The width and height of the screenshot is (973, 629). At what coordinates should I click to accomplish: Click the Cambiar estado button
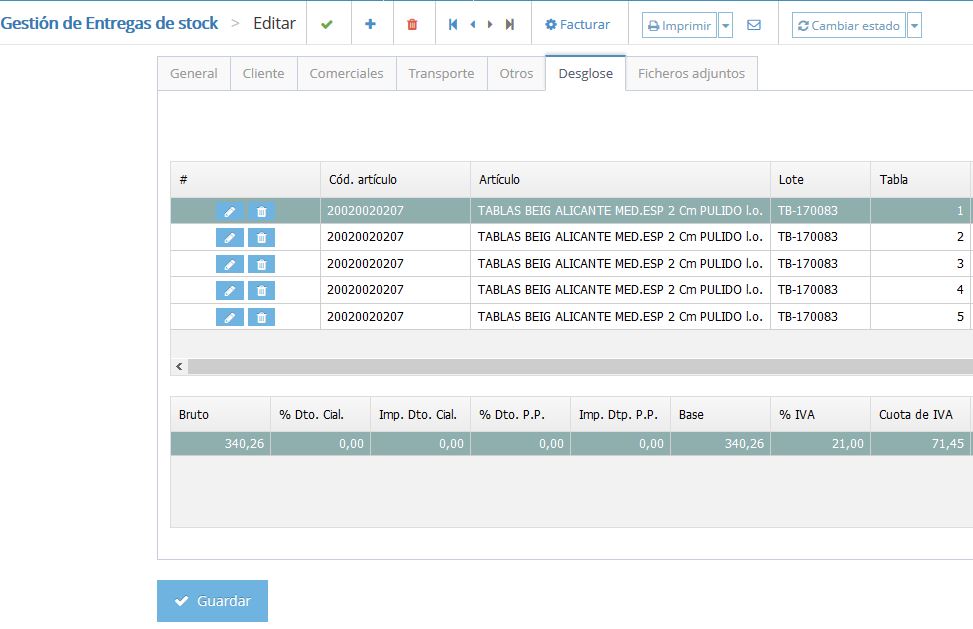click(848, 25)
